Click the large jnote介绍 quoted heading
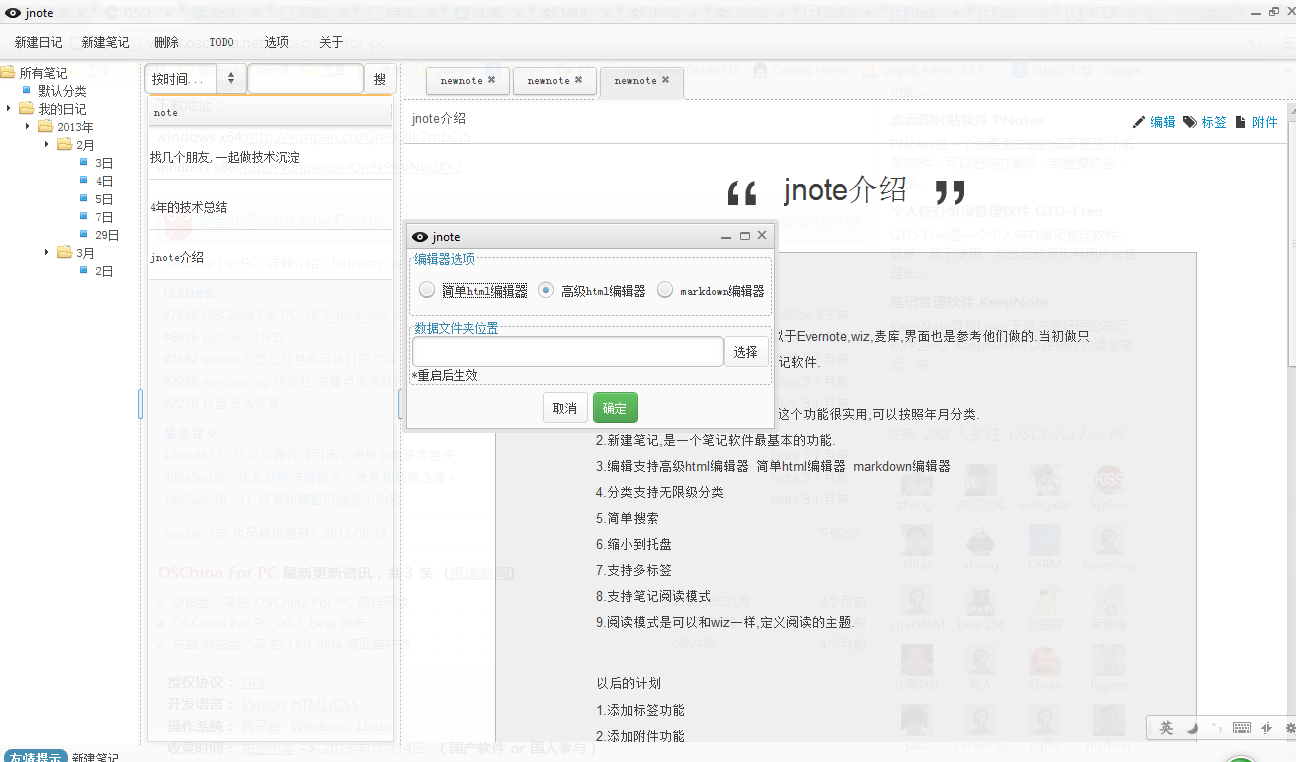The image size is (1296, 762). pos(845,189)
